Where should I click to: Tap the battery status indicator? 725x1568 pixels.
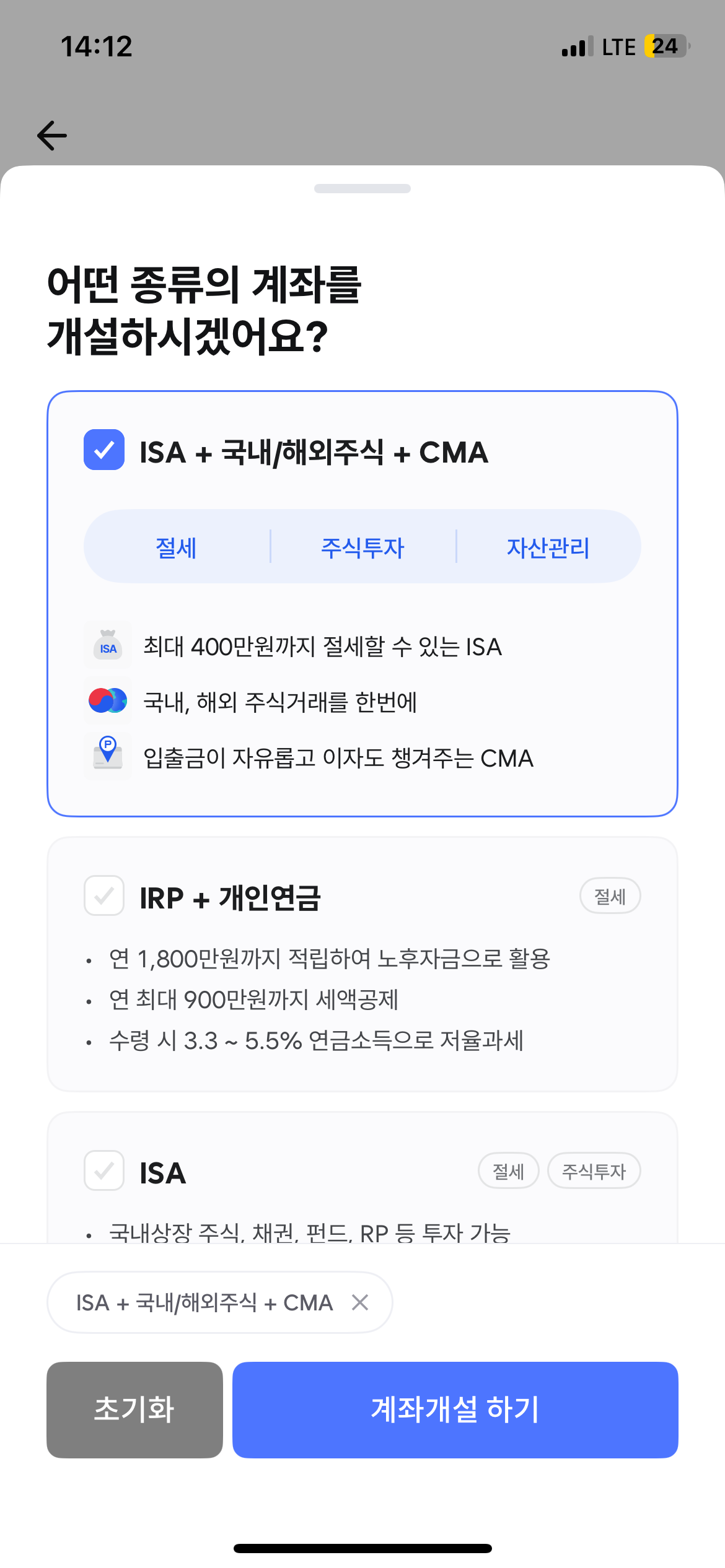667,46
